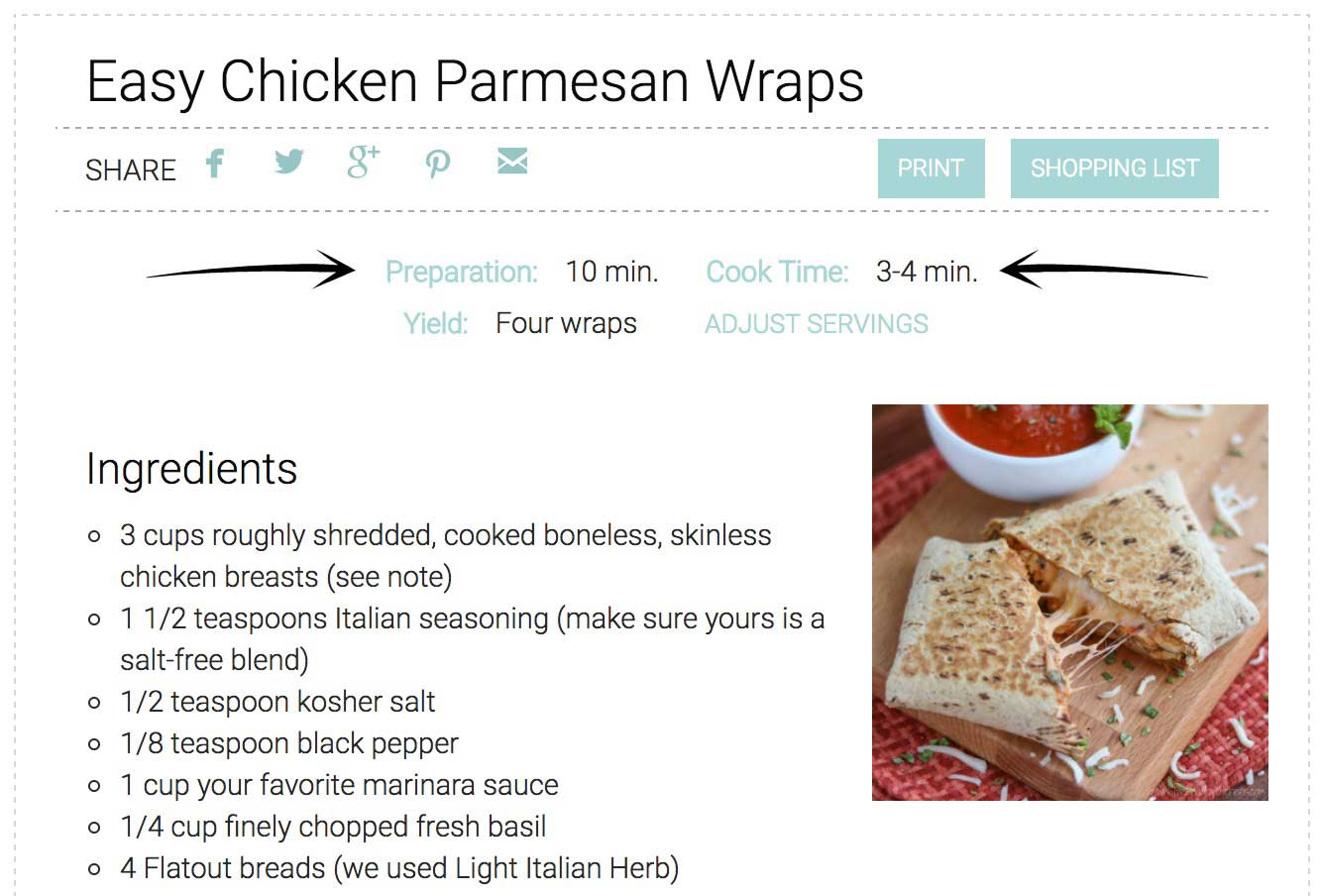Email the recipe using envelope icon
This screenshot has height=896, width=1322.
(x=511, y=162)
